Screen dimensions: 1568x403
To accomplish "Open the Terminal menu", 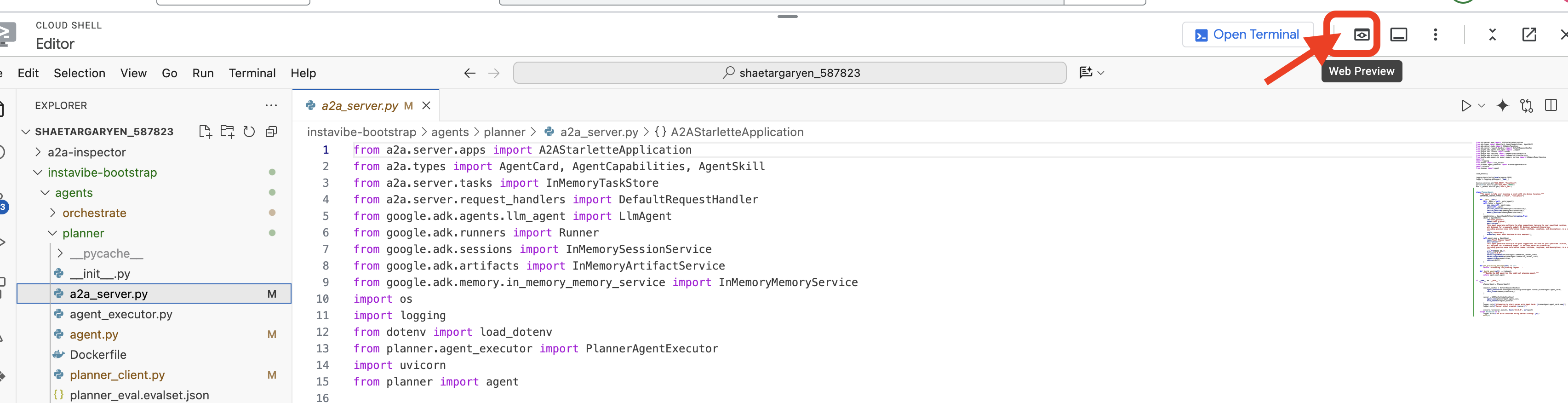I will (x=252, y=73).
